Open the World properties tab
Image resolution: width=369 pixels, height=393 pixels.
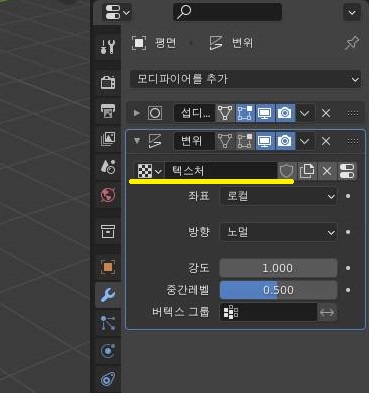click(x=108, y=195)
